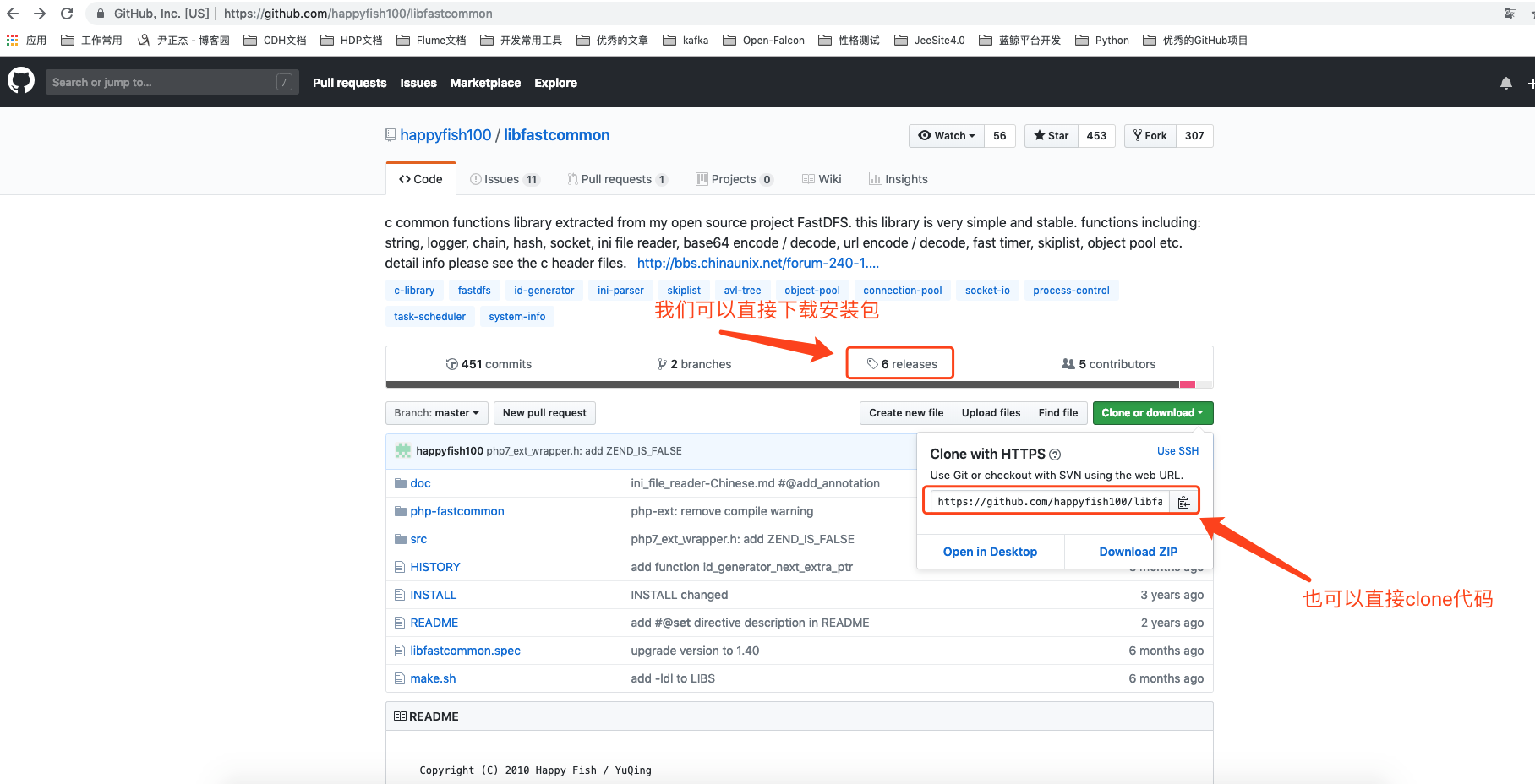Click Download ZIP
This screenshot has width=1535, height=784.
coord(1138,552)
